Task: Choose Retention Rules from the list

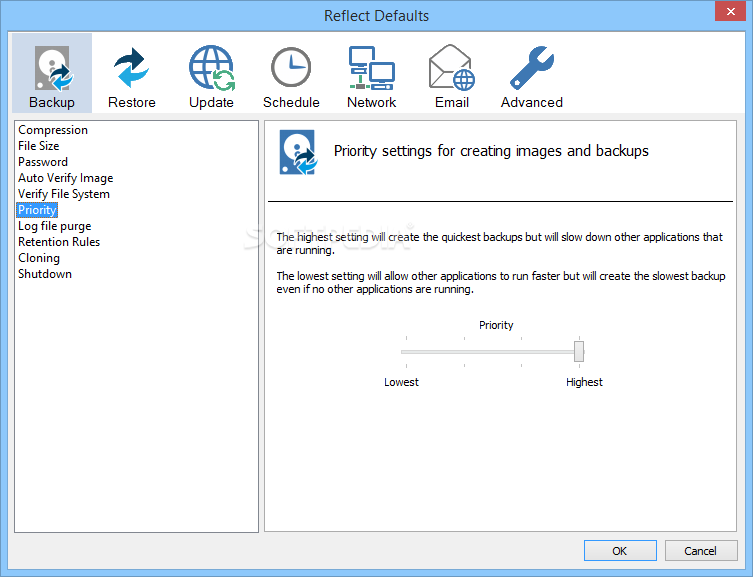Action: click(59, 242)
